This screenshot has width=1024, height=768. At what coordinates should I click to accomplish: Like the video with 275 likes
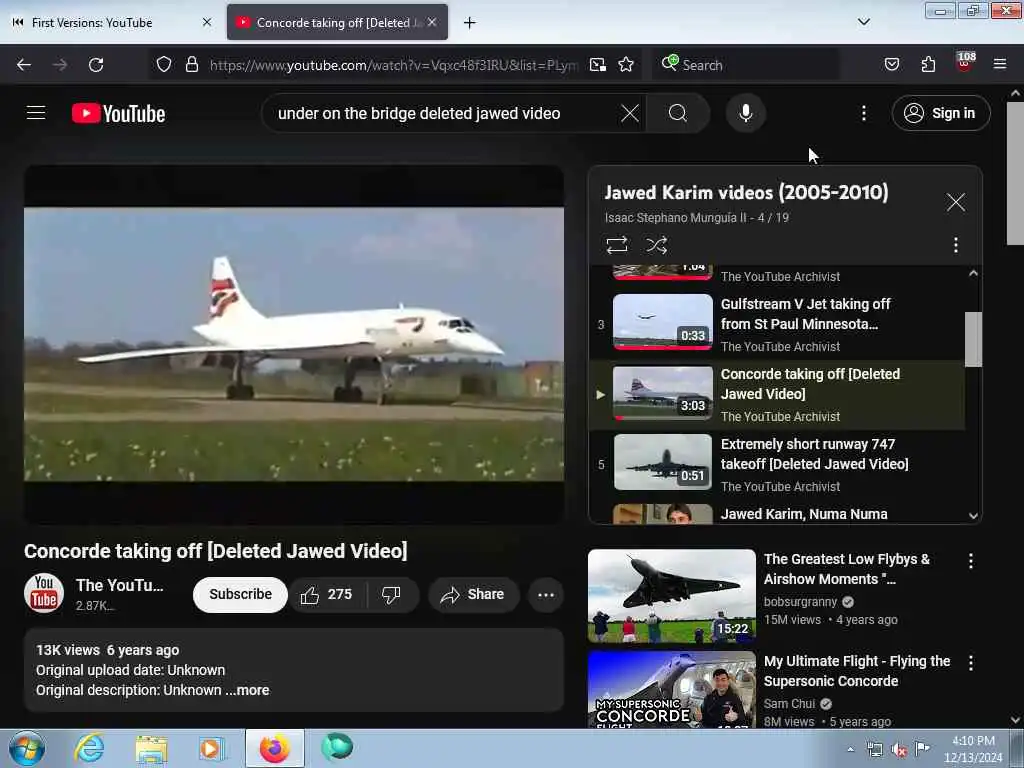(327, 594)
